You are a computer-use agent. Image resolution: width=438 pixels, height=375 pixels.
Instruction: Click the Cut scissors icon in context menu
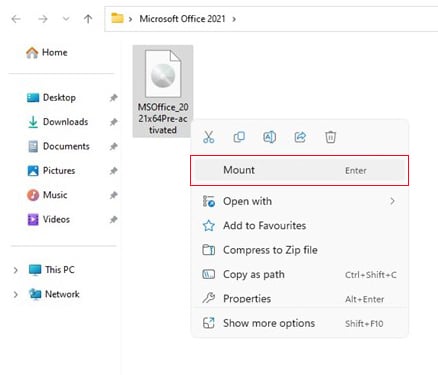pyautogui.click(x=209, y=137)
